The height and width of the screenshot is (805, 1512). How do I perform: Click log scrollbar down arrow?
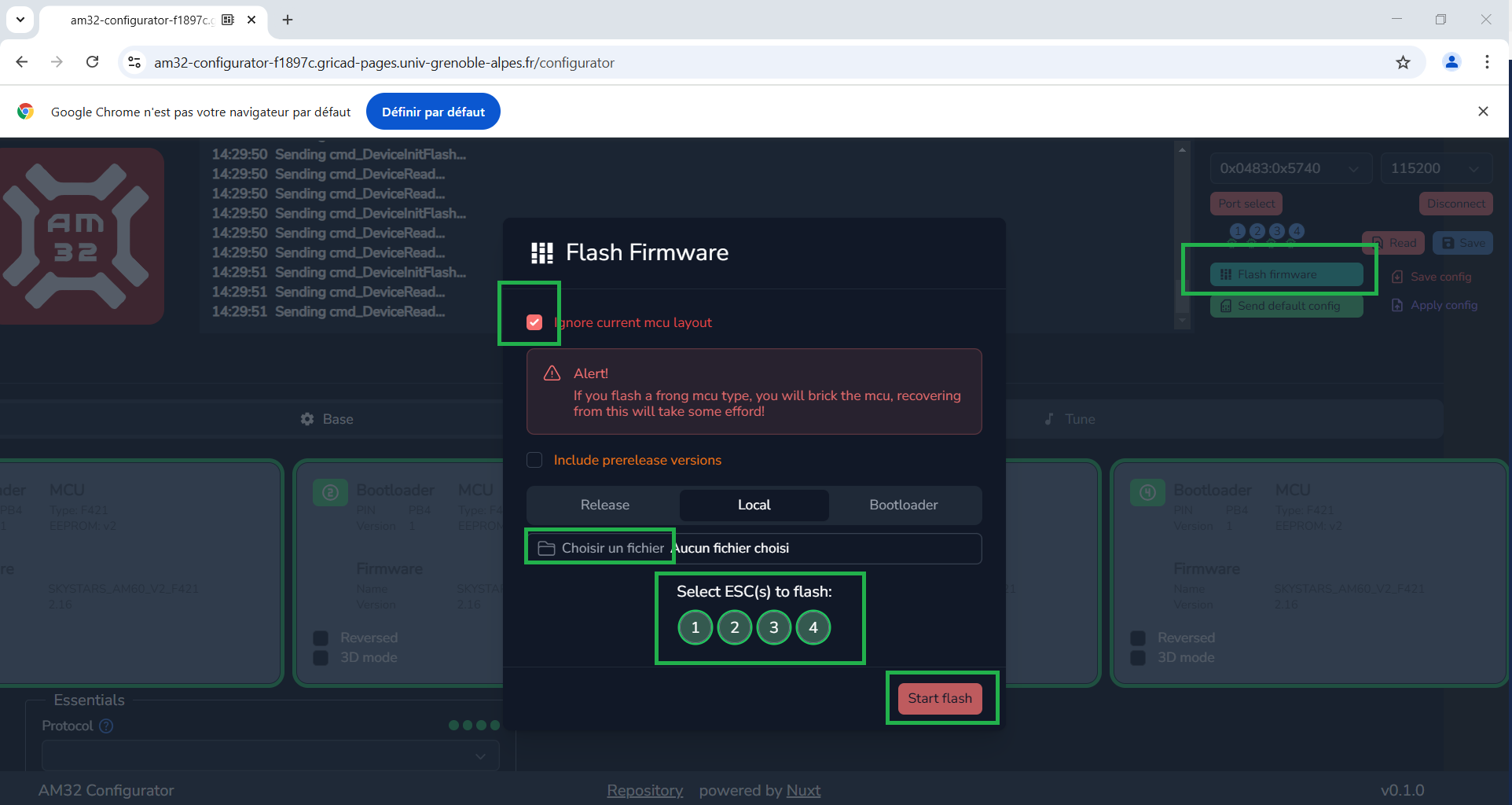[1182, 320]
